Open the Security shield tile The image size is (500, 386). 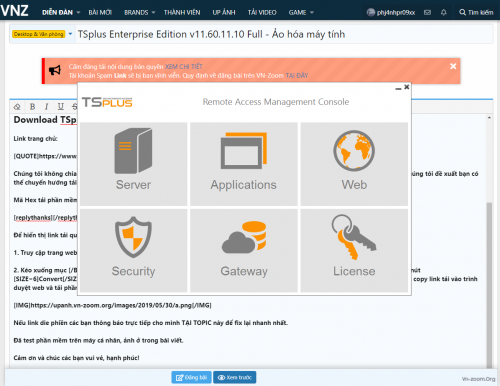(133, 251)
